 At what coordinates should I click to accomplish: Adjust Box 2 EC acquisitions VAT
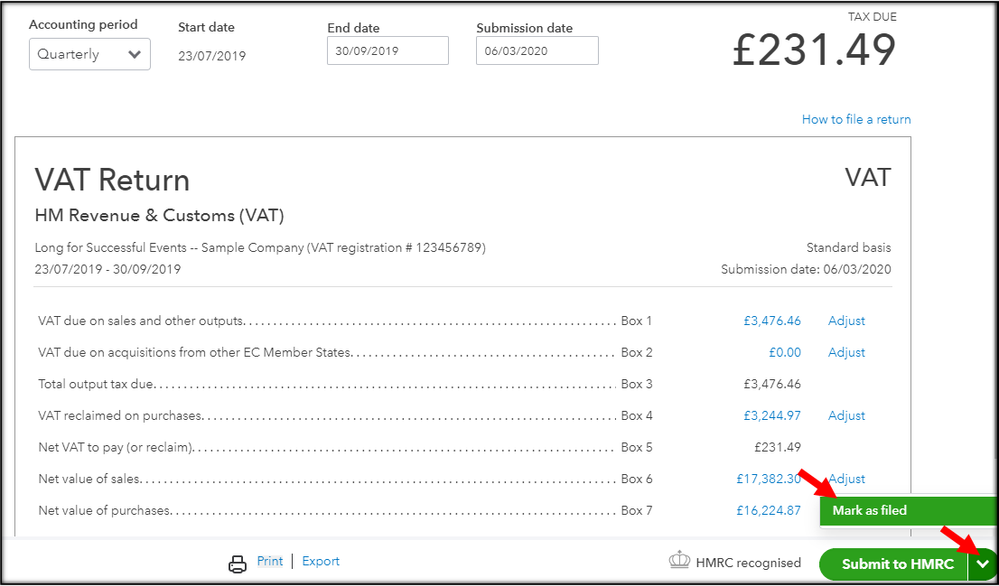point(847,352)
